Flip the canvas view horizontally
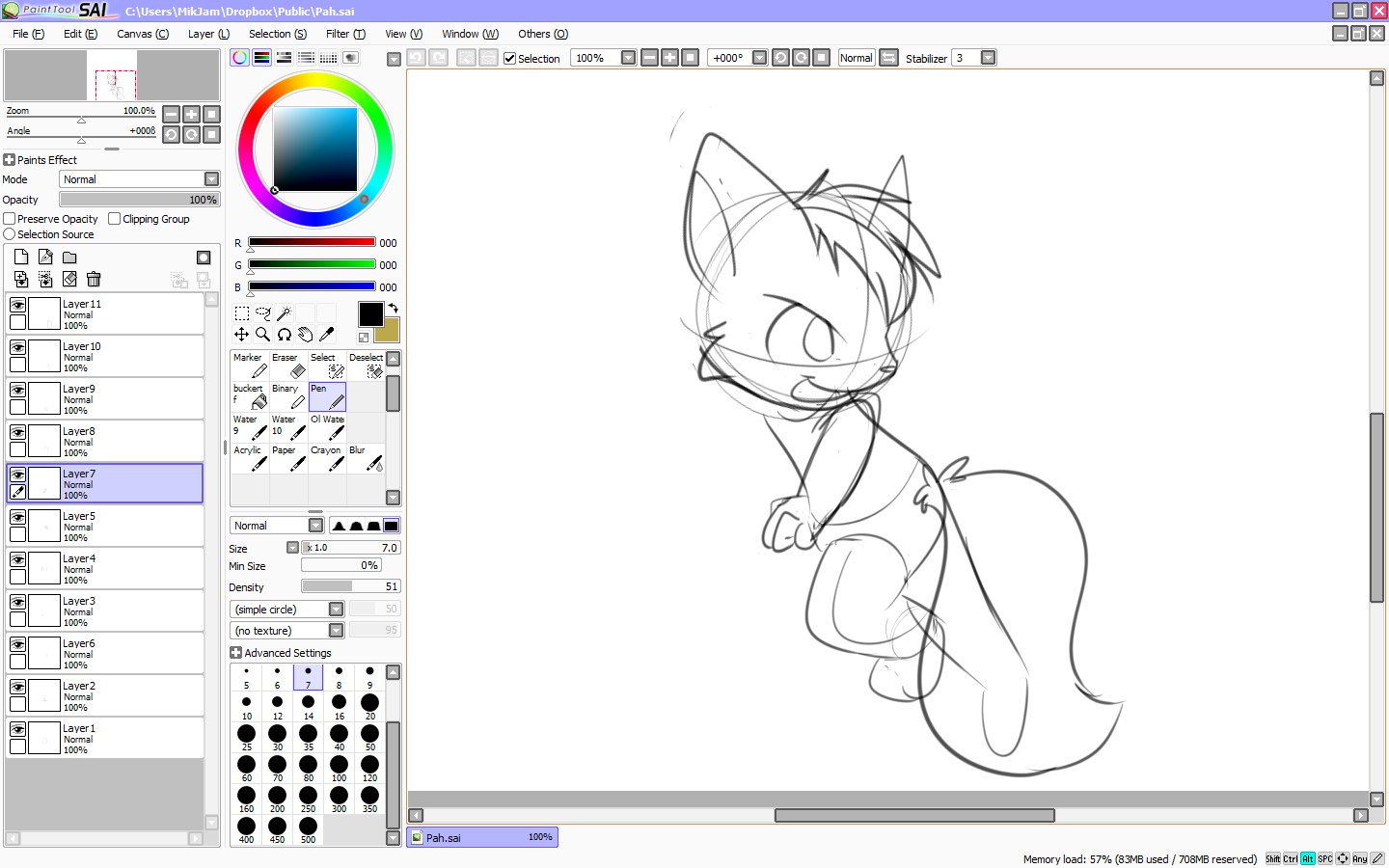1389x868 pixels. [889, 58]
